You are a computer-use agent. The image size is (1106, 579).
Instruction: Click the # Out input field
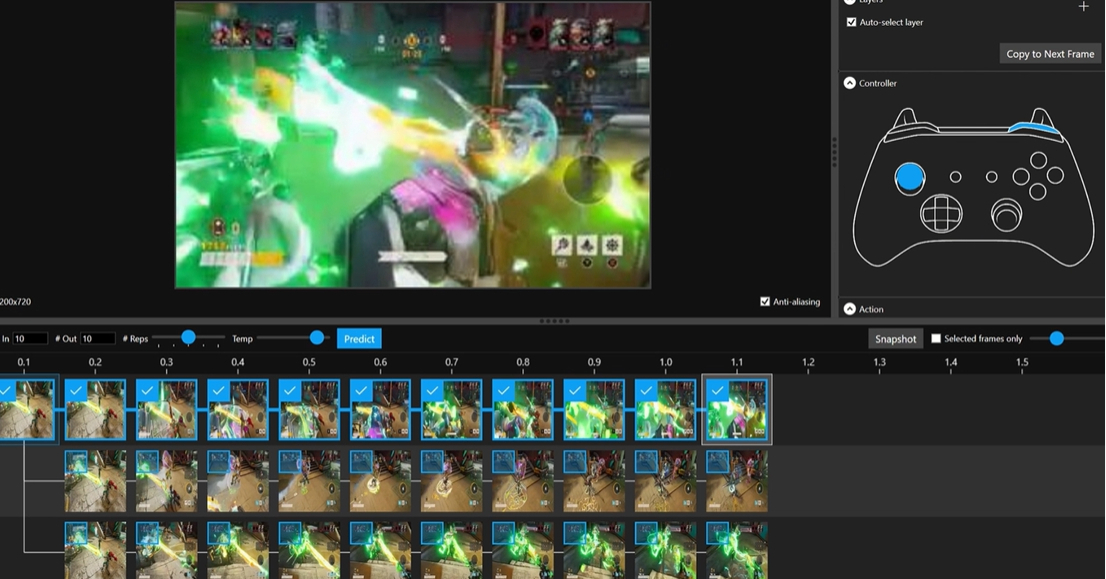click(x=97, y=339)
